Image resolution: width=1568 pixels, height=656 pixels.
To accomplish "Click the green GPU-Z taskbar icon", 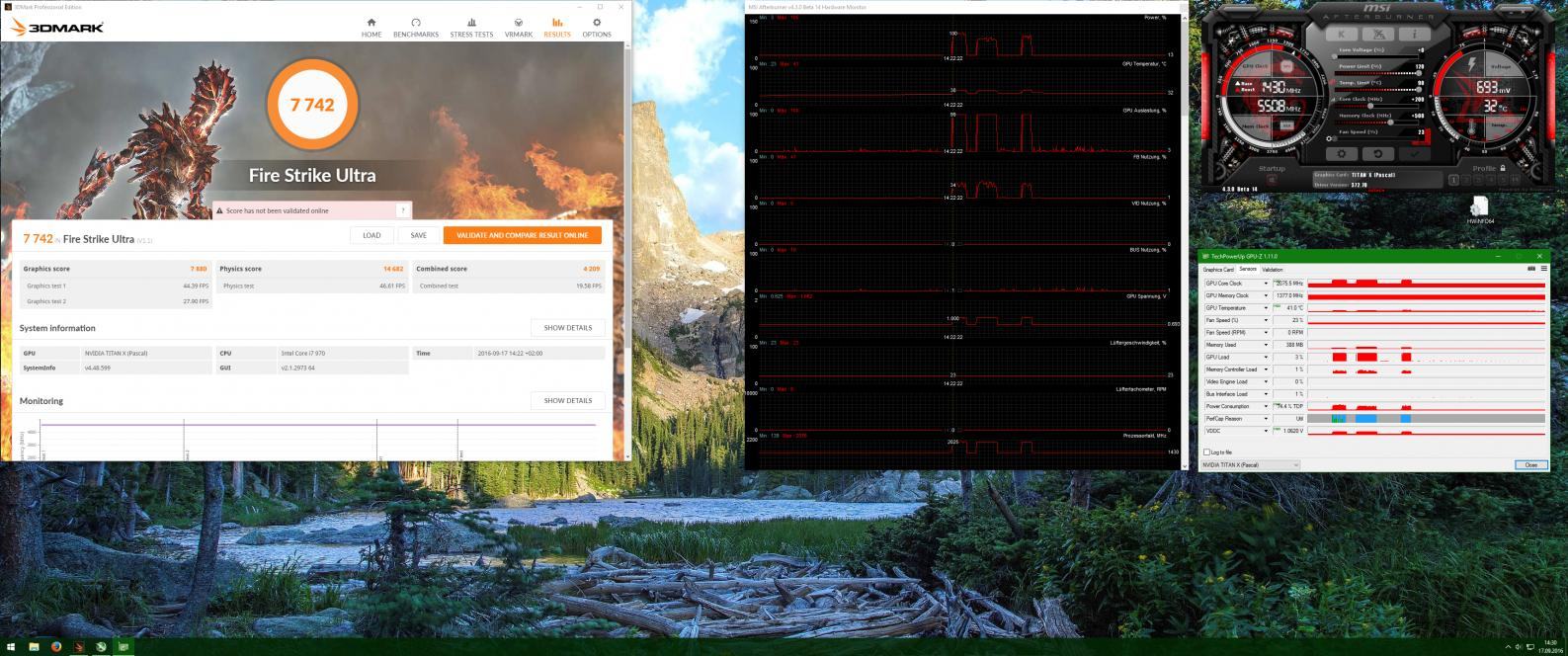I will [x=124, y=647].
